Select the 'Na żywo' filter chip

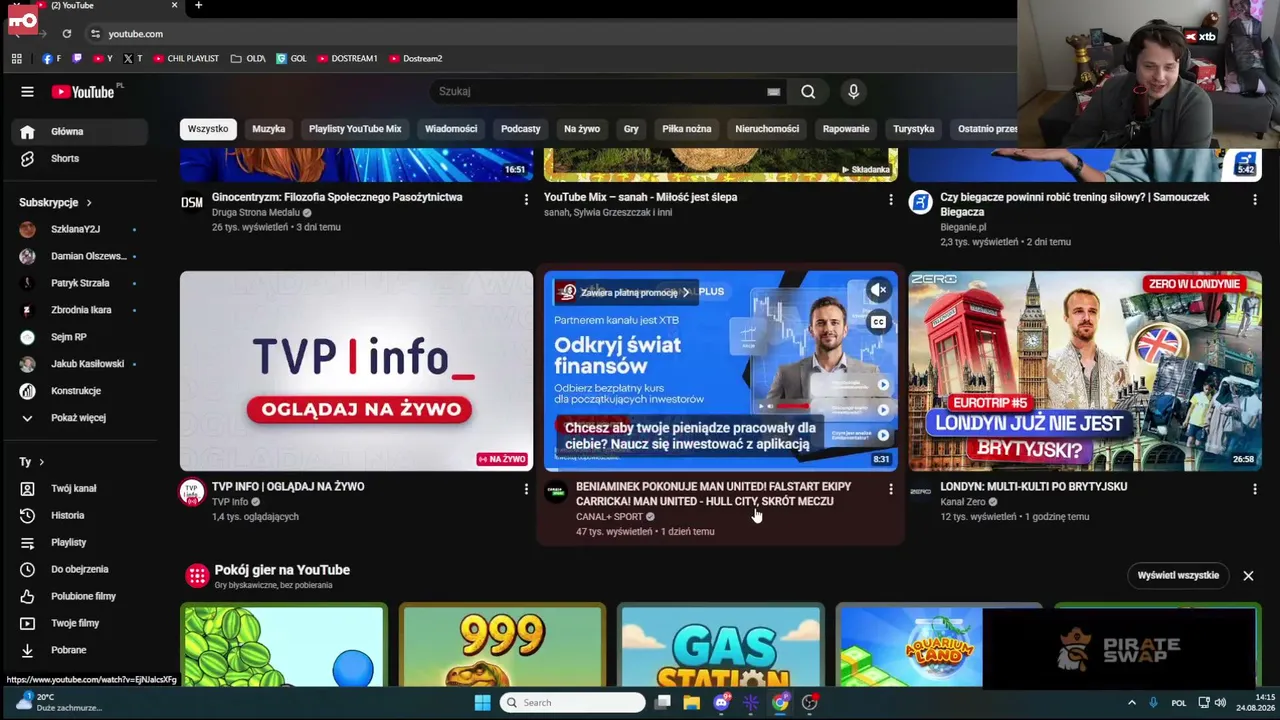[x=582, y=129]
